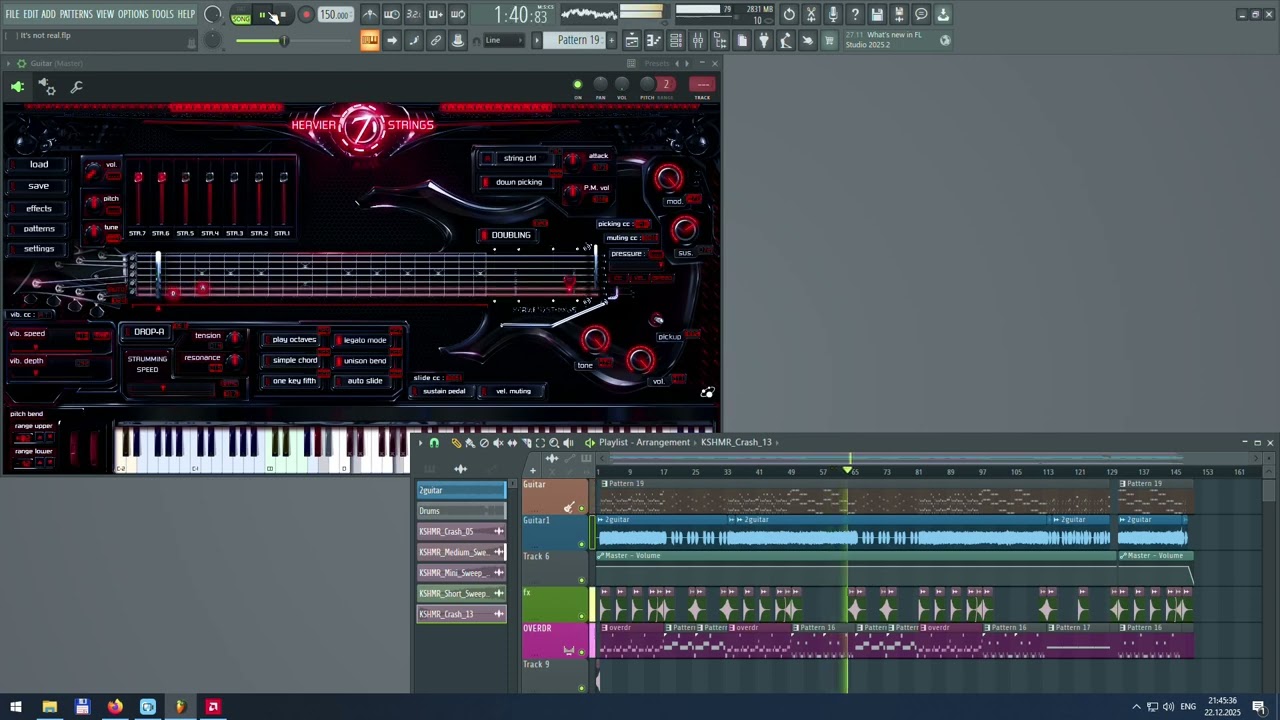Image resolution: width=1280 pixels, height=720 pixels.
Task: Open audio editor microphone icon
Action: point(833,14)
